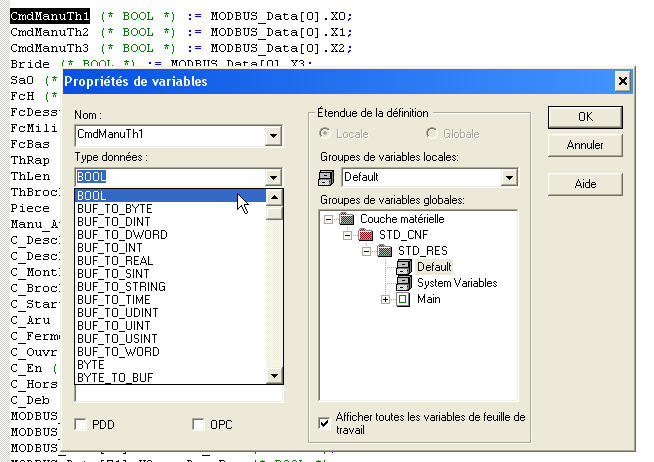Enable the OPC checkbox
The height and width of the screenshot is (462, 654).
[x=197, y=424]
